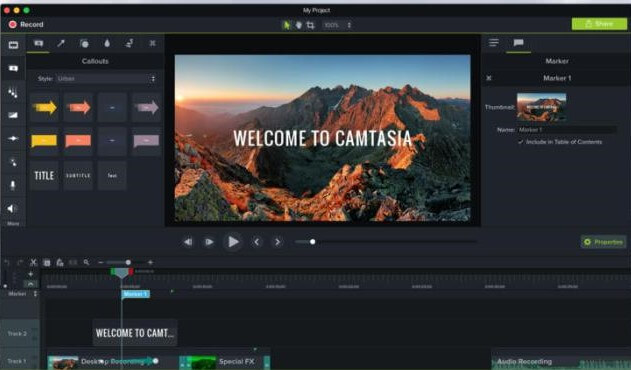The height and width of the screenshot is (370, 631).
Task: Click the Redo arrow in timeline toolbar
Action: [x=20, y=263]
